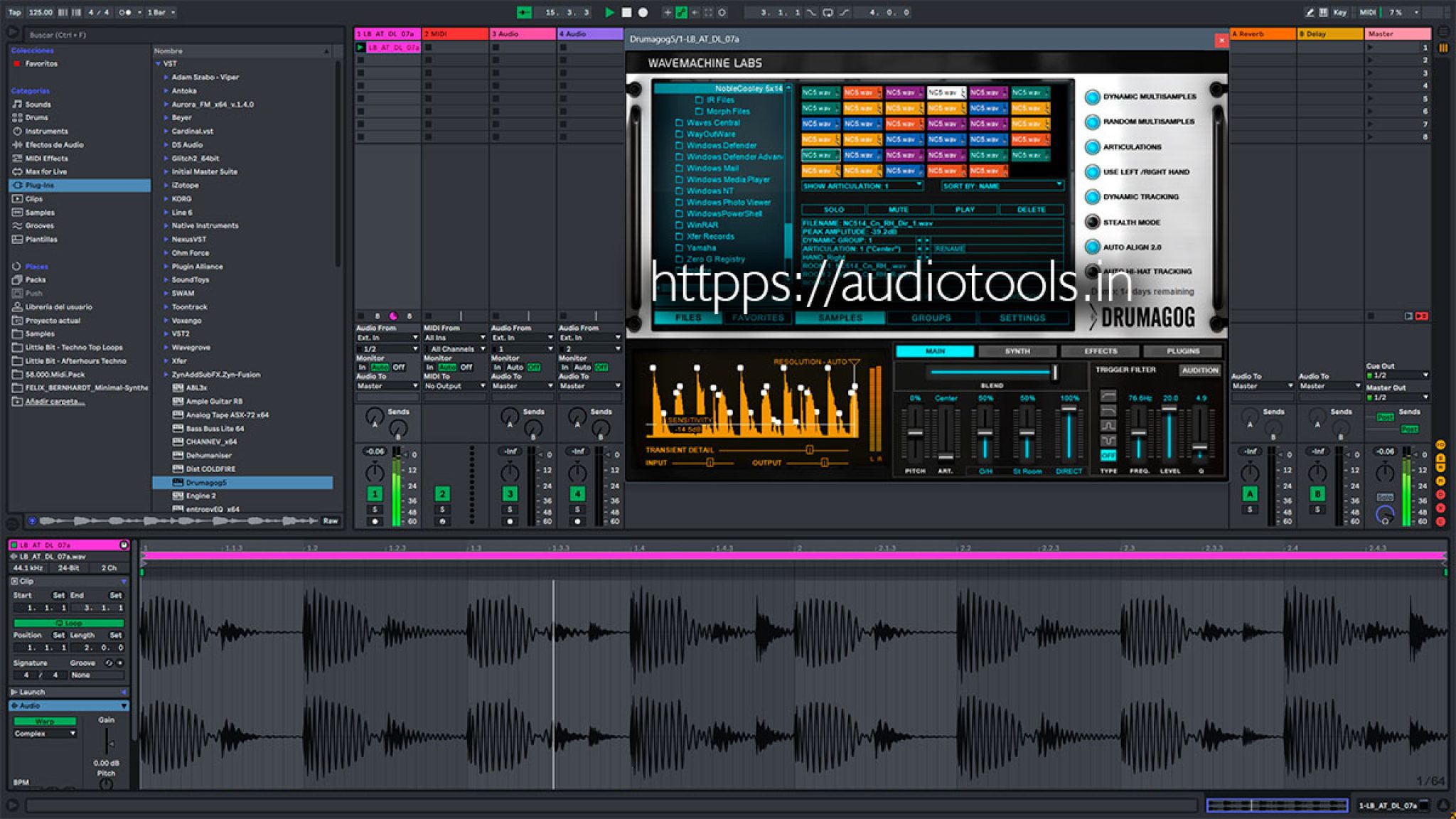Start playback with the green Play button
The width and height of the screenshot is (1456, 819).
tap(609, 12)
